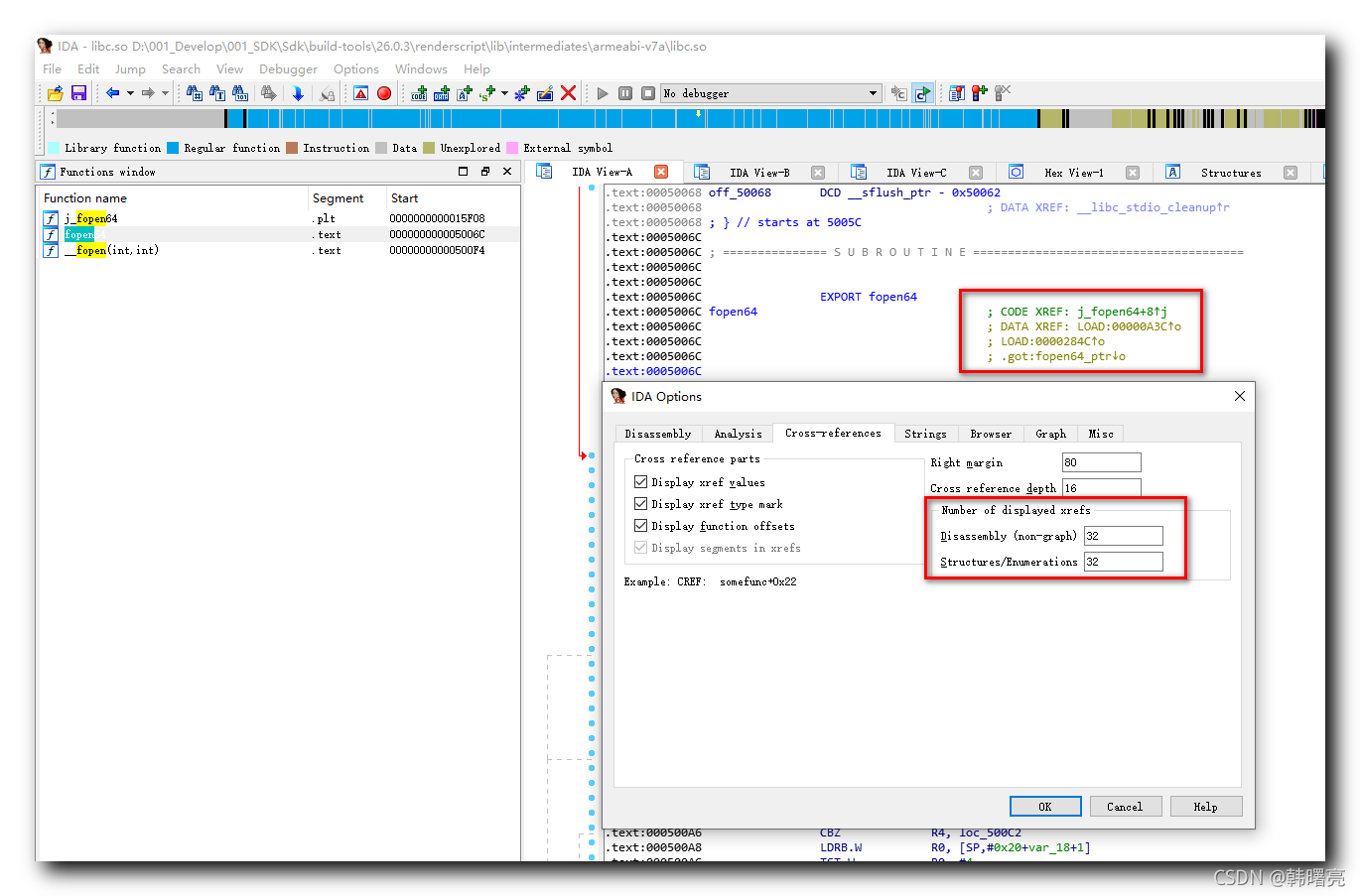Click the add breakpoint plus toolbar icon
The image size is (1360, 896).
(980, 93)
